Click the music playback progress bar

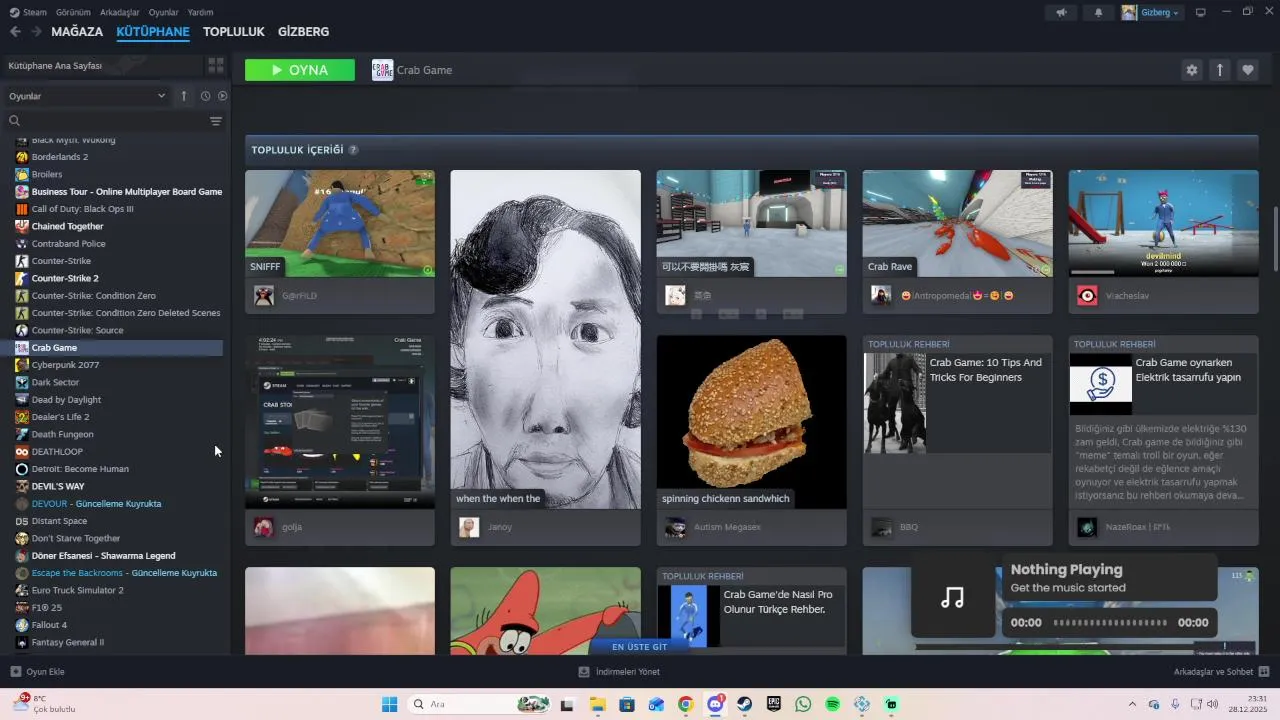[1111, 622]
